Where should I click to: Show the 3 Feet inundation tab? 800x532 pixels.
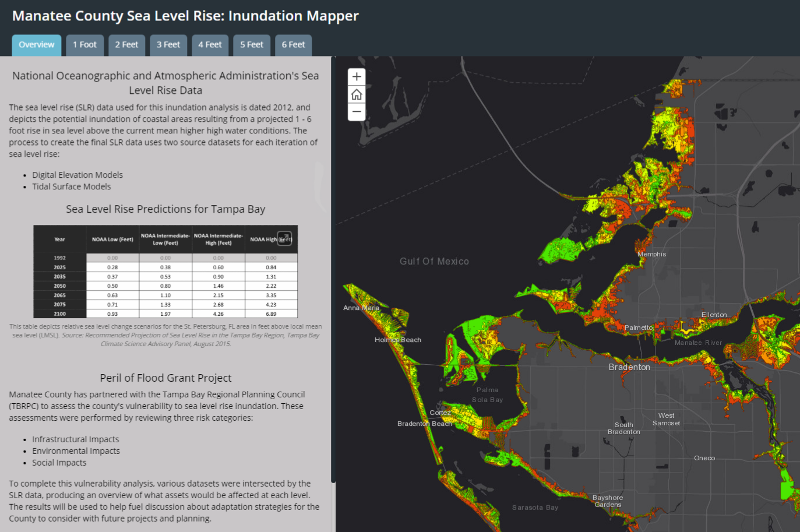(168, 45)
